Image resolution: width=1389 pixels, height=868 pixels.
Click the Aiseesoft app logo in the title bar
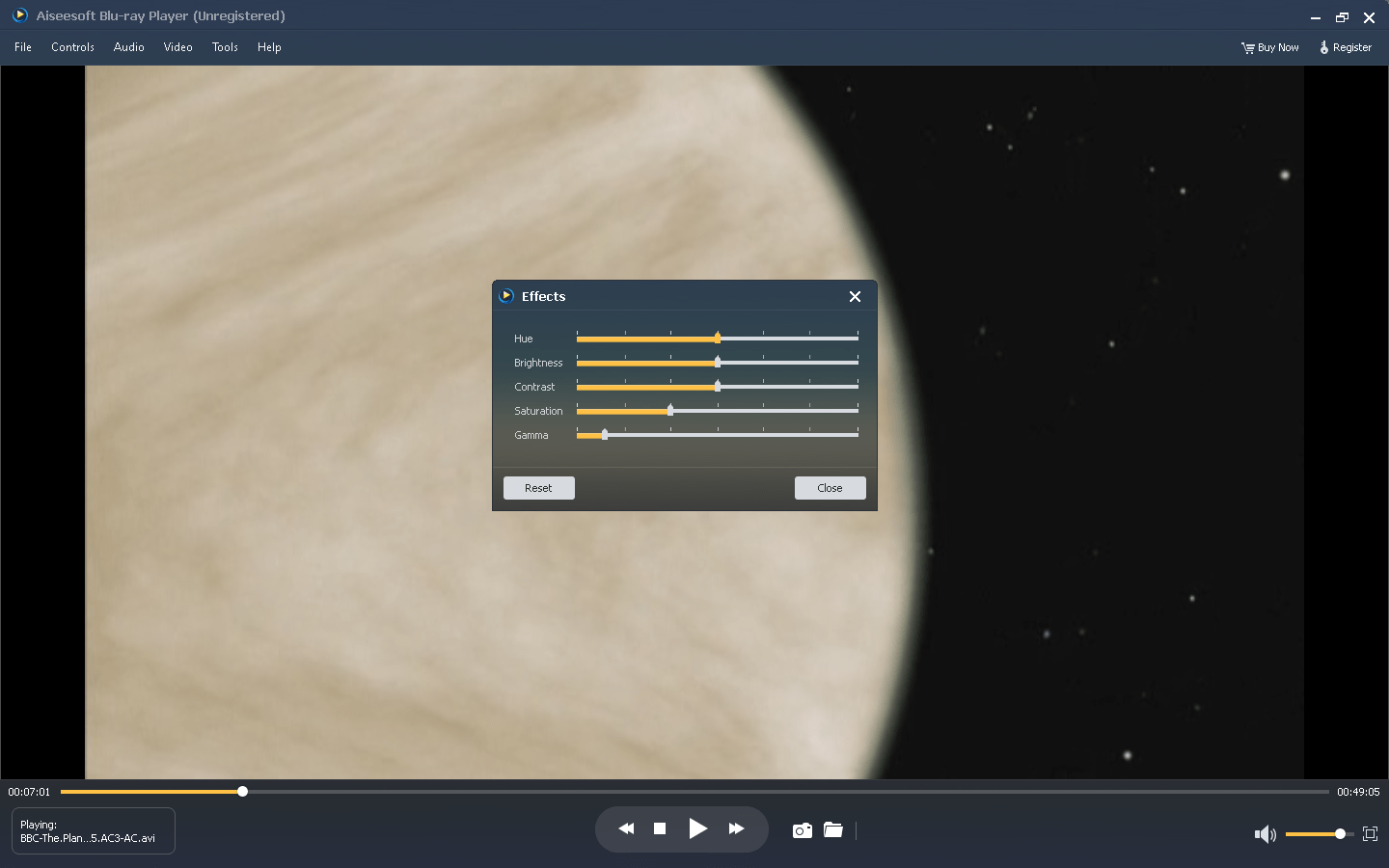coord(19,15)
